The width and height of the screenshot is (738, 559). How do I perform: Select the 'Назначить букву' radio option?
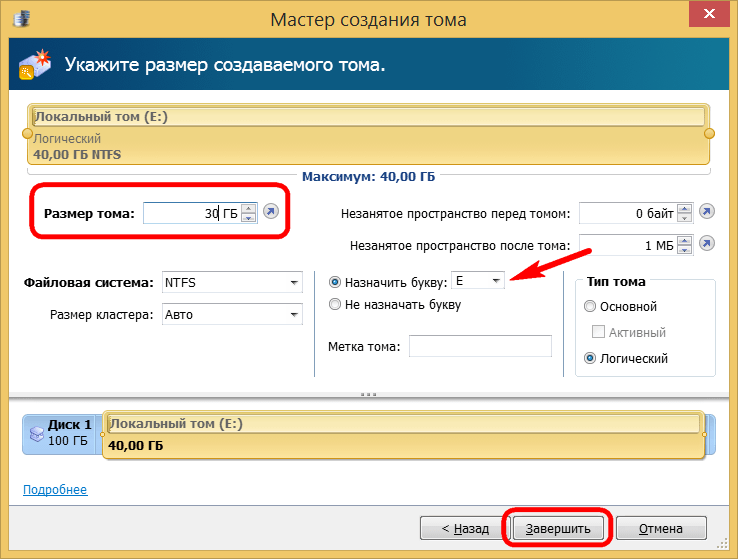[x=335, y=282]
